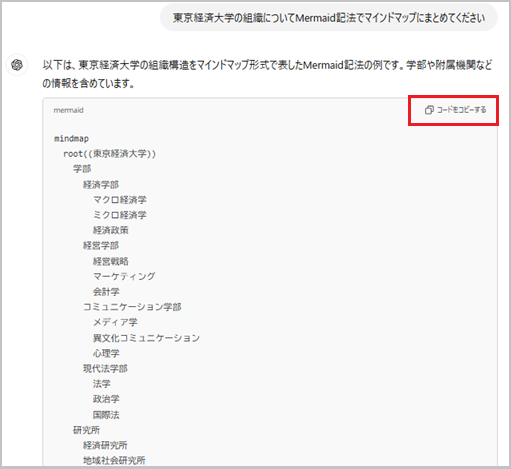Click the '経営戦略' line
The width and height of the screenshot is (511, 469).
[111, 261]
